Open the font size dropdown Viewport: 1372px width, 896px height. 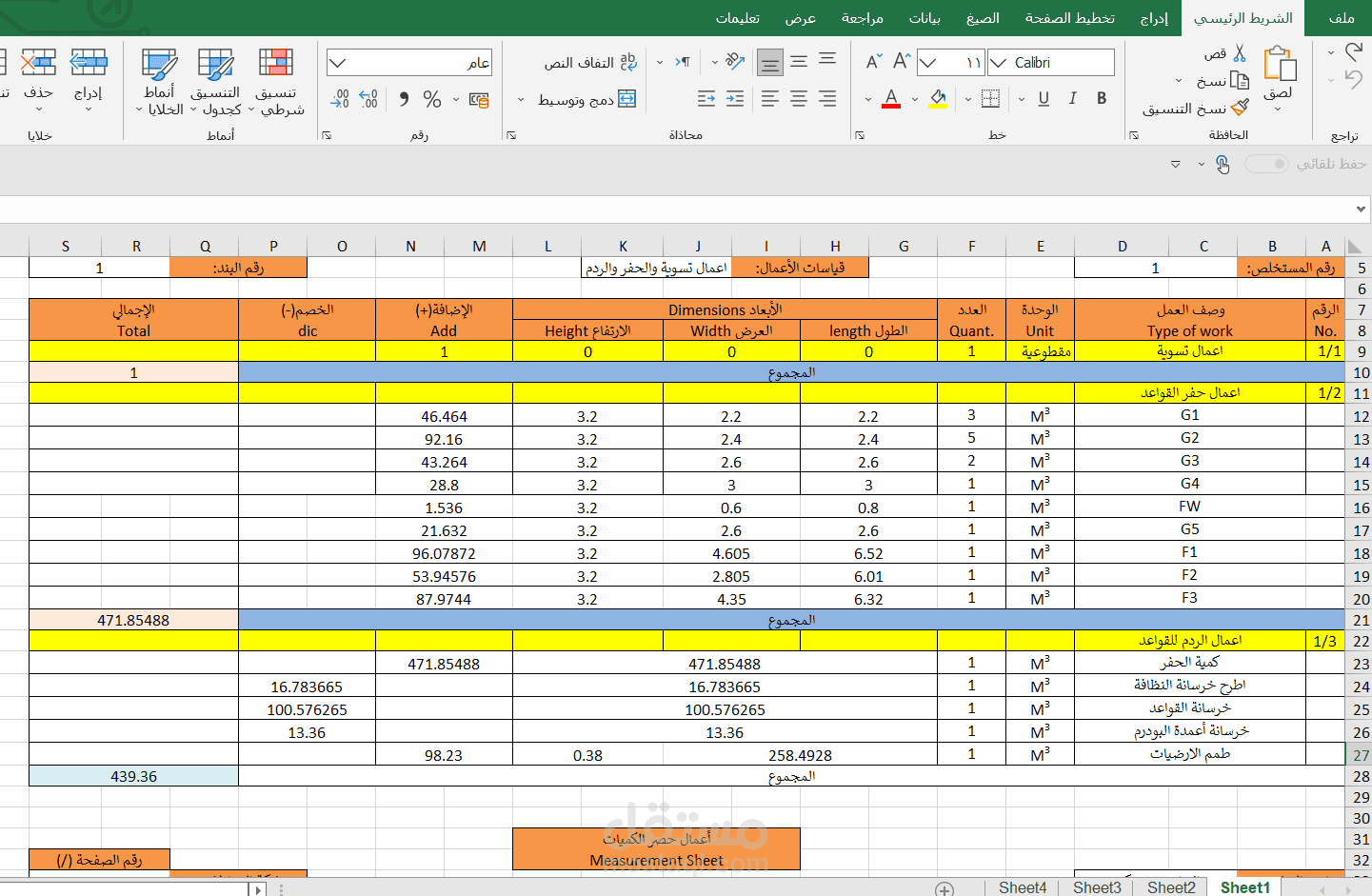pyautogui.click(x=927, y=63)
